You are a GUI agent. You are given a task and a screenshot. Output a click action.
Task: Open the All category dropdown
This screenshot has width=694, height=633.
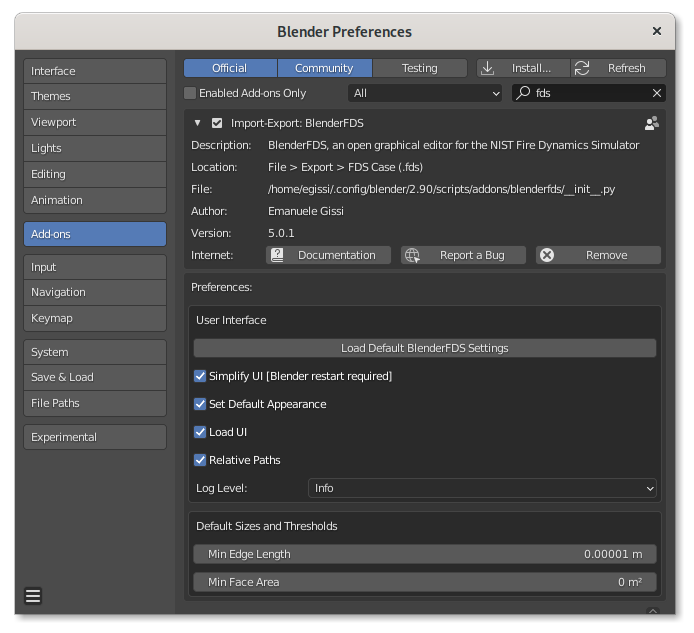(425, 93)
